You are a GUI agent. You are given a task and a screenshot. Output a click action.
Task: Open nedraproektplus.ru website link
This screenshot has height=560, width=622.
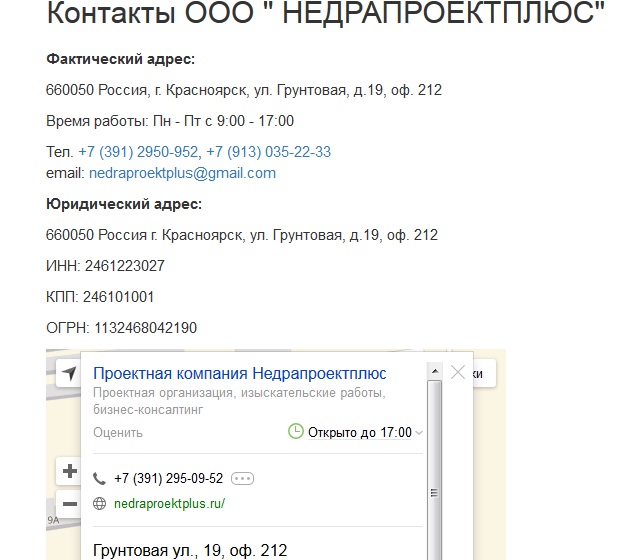(x=170, y=504)
